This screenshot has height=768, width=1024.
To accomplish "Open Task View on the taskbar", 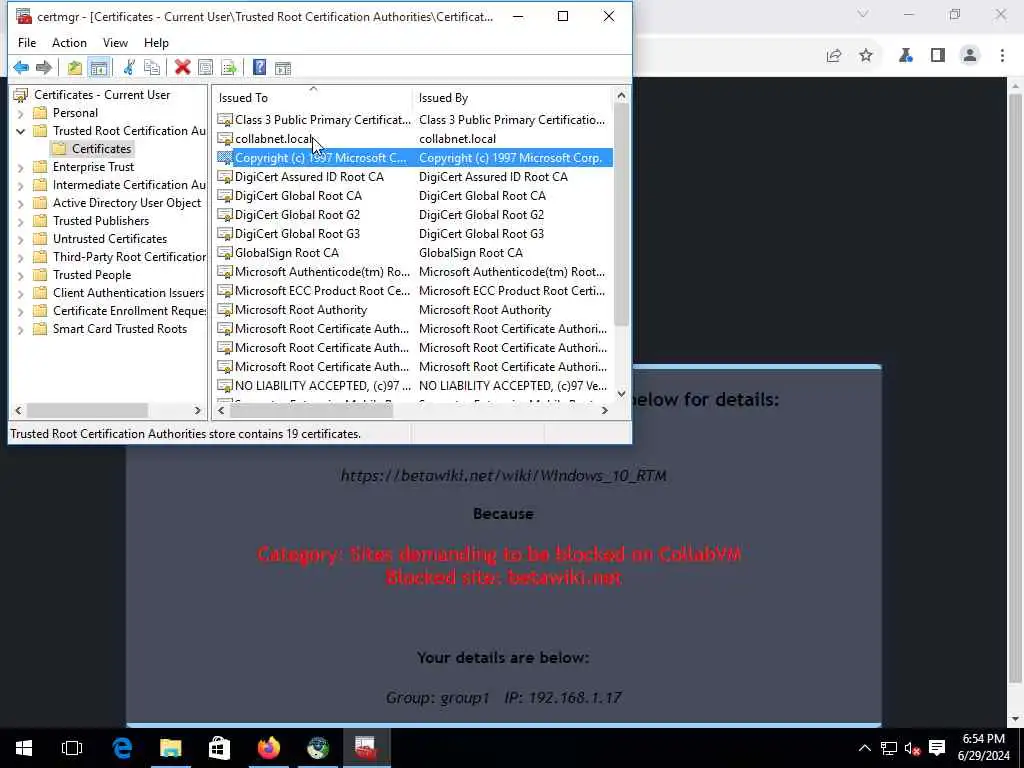I will (x=72, y=748).
